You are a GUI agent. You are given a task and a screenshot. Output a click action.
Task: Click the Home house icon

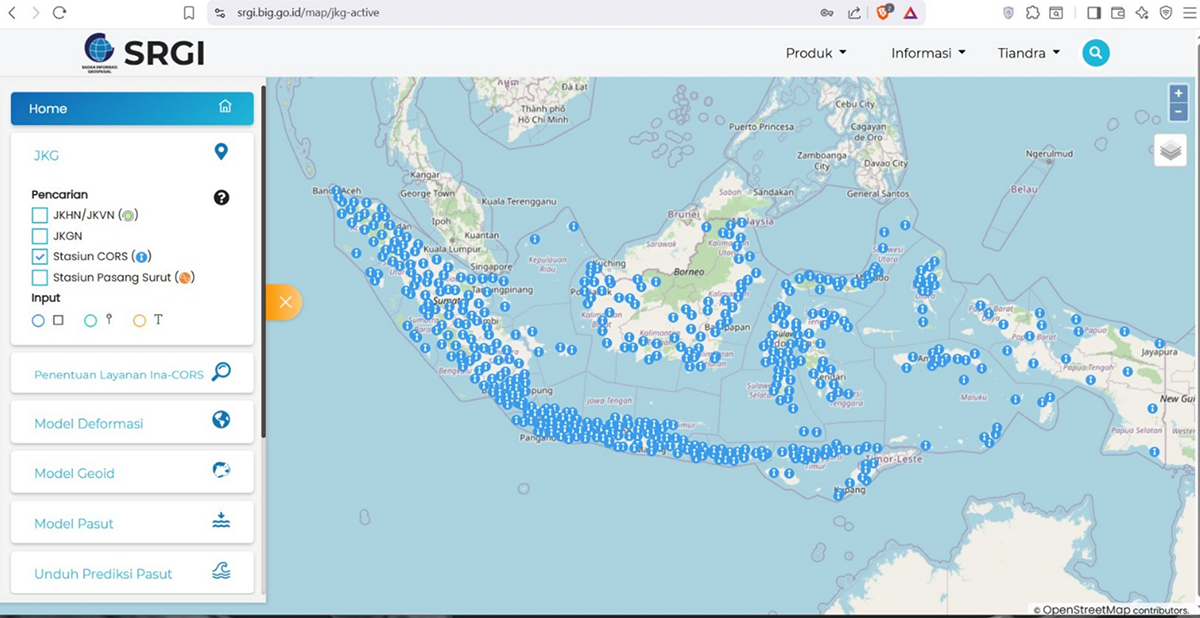tap(225, 108)
